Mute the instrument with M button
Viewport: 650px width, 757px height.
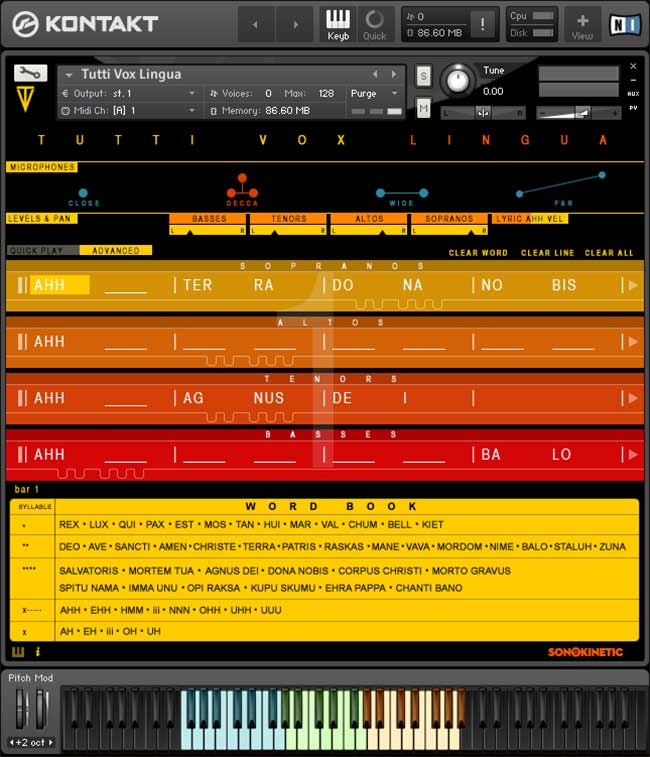(423, 107)
